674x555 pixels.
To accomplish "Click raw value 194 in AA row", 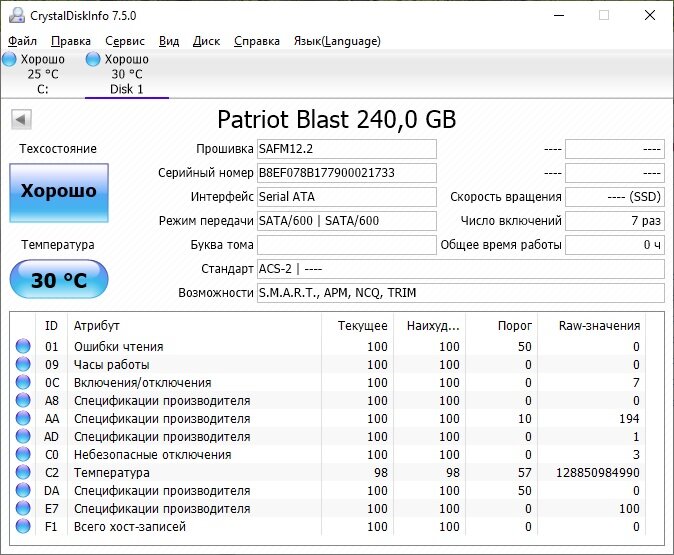I will 629,419.
